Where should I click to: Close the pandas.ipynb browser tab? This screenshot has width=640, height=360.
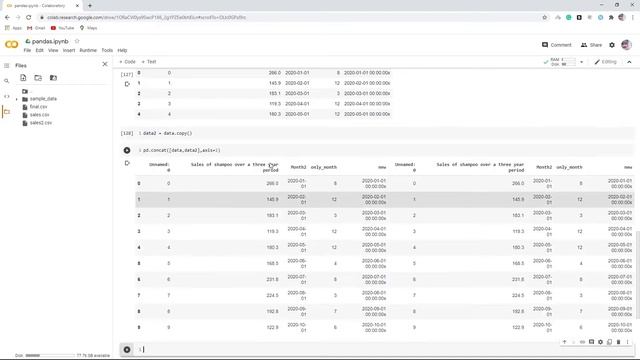[x=77, y=6]
